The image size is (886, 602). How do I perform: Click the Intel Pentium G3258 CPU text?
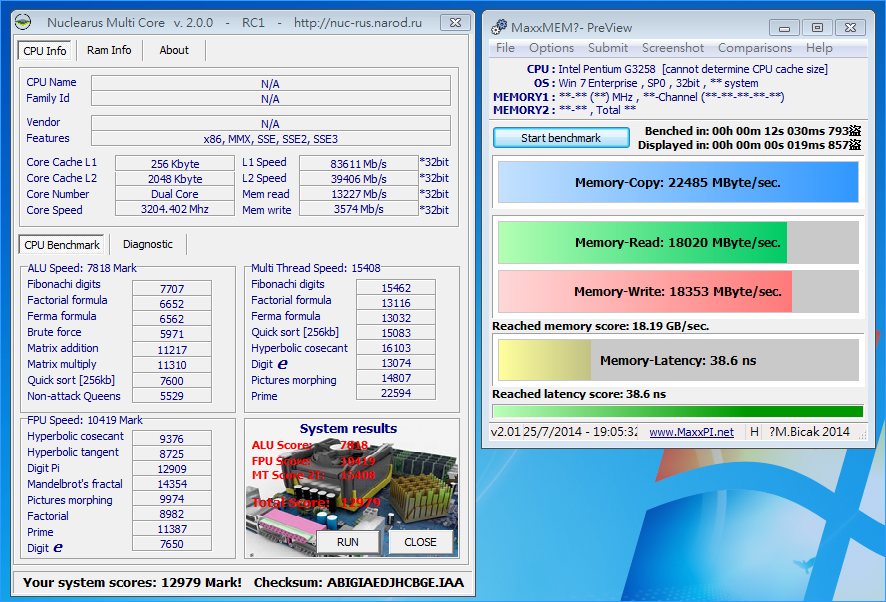607,69
